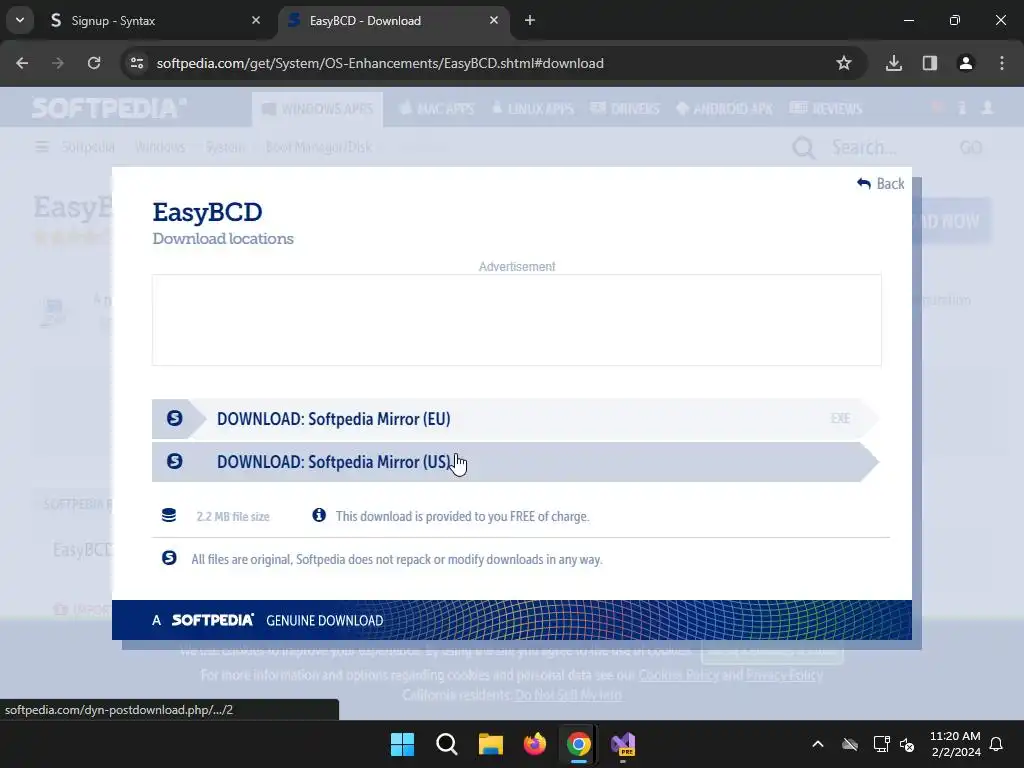Viewport: 1024px width, 768px height.
Task: Click the Chrome taskbar icon
Action: (579, 744)
